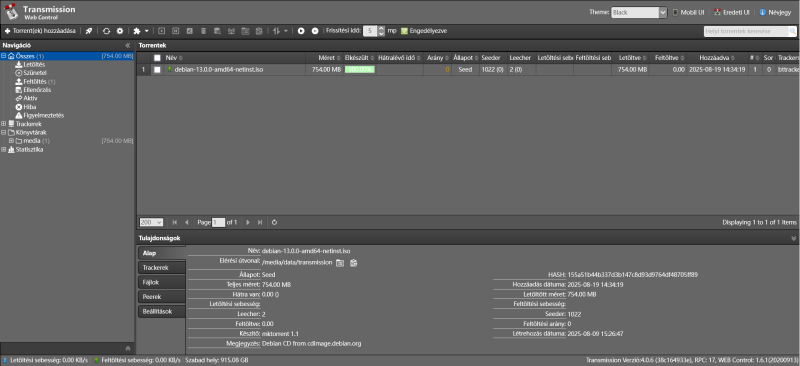Click the green 100% progress bar
Viewport: 800px width, 366px height.
359,69
